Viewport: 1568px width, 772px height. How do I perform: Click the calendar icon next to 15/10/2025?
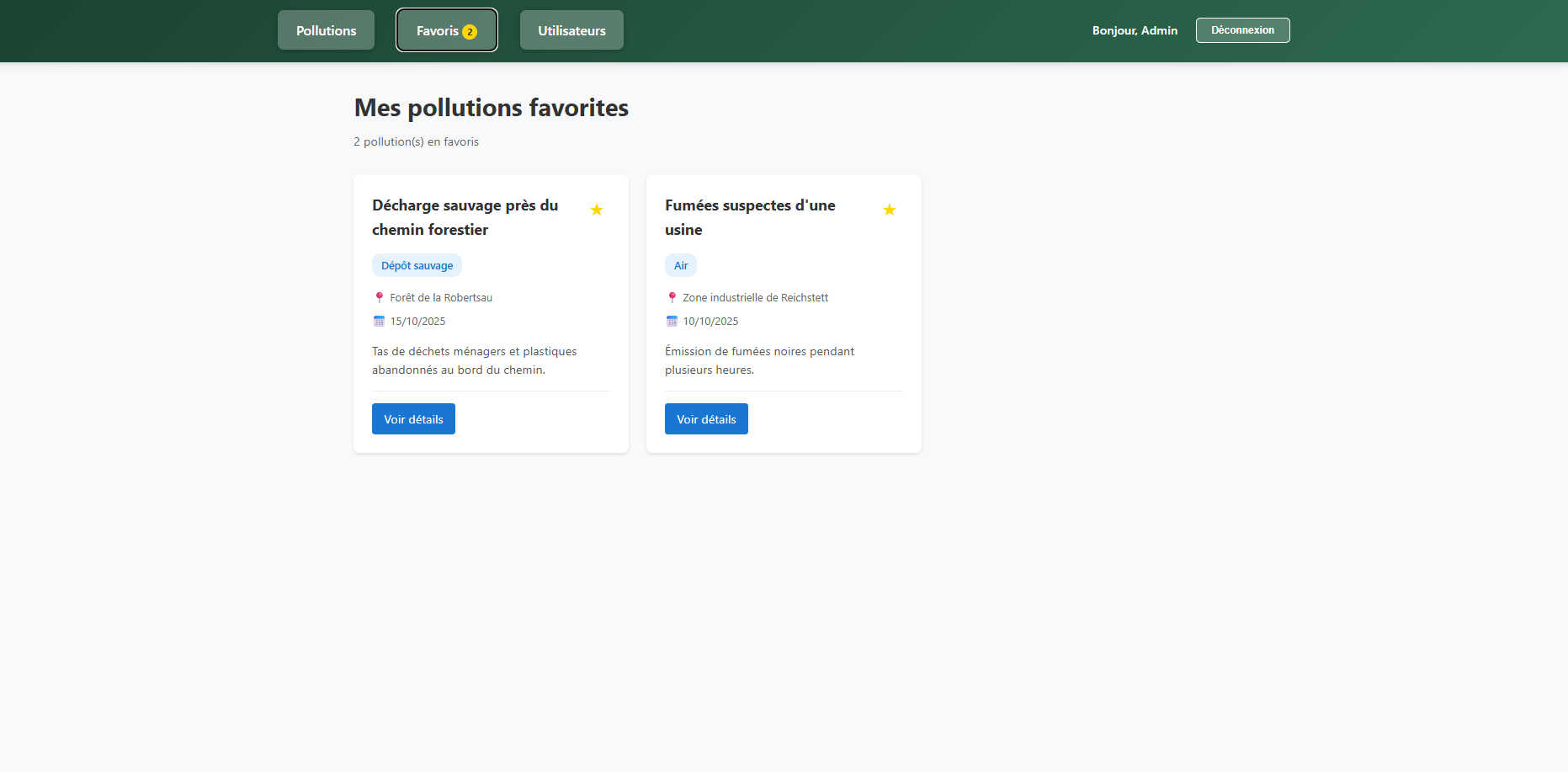[379, 321]
